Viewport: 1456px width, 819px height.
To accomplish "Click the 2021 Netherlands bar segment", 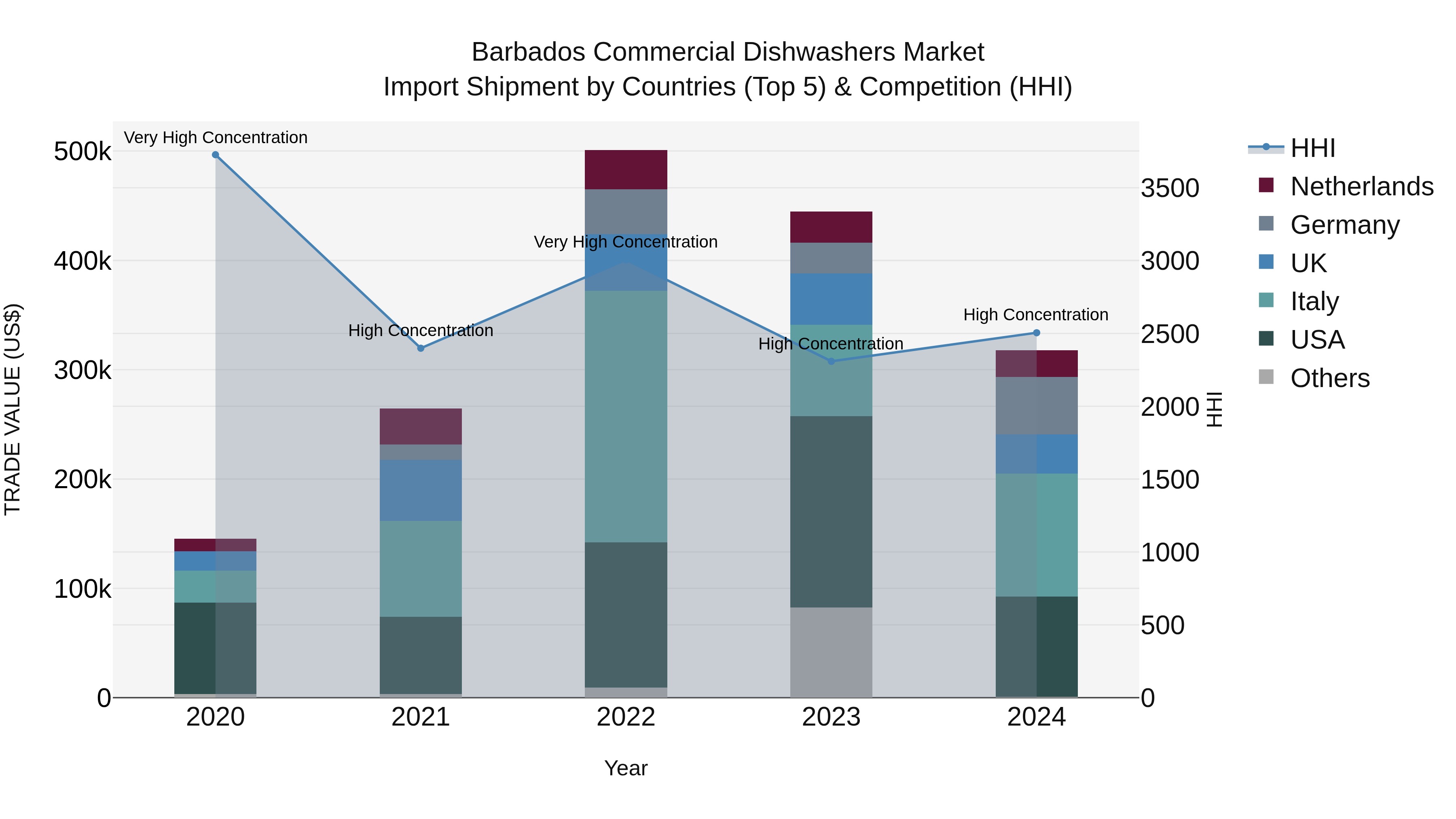I will [x=421, y=427].
